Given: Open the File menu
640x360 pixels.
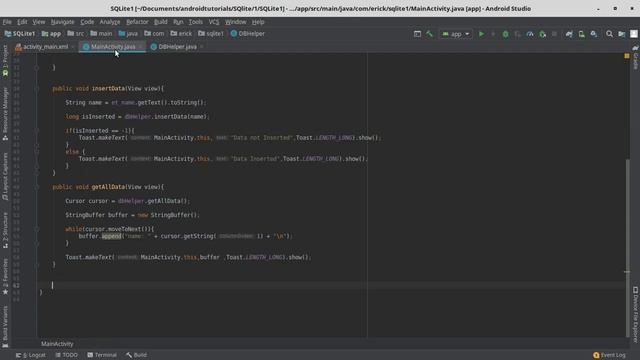Looking at the screenshot, I should click(x=7, y=22).
